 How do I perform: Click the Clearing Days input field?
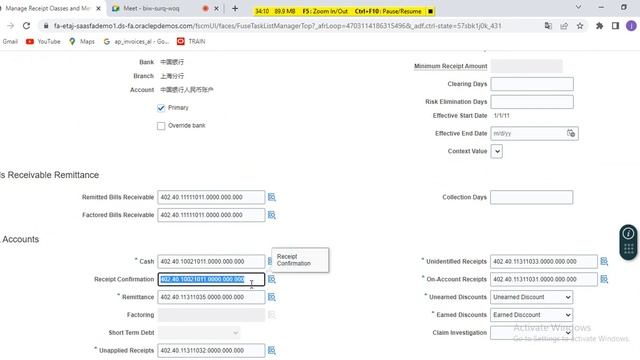[532, 84]
